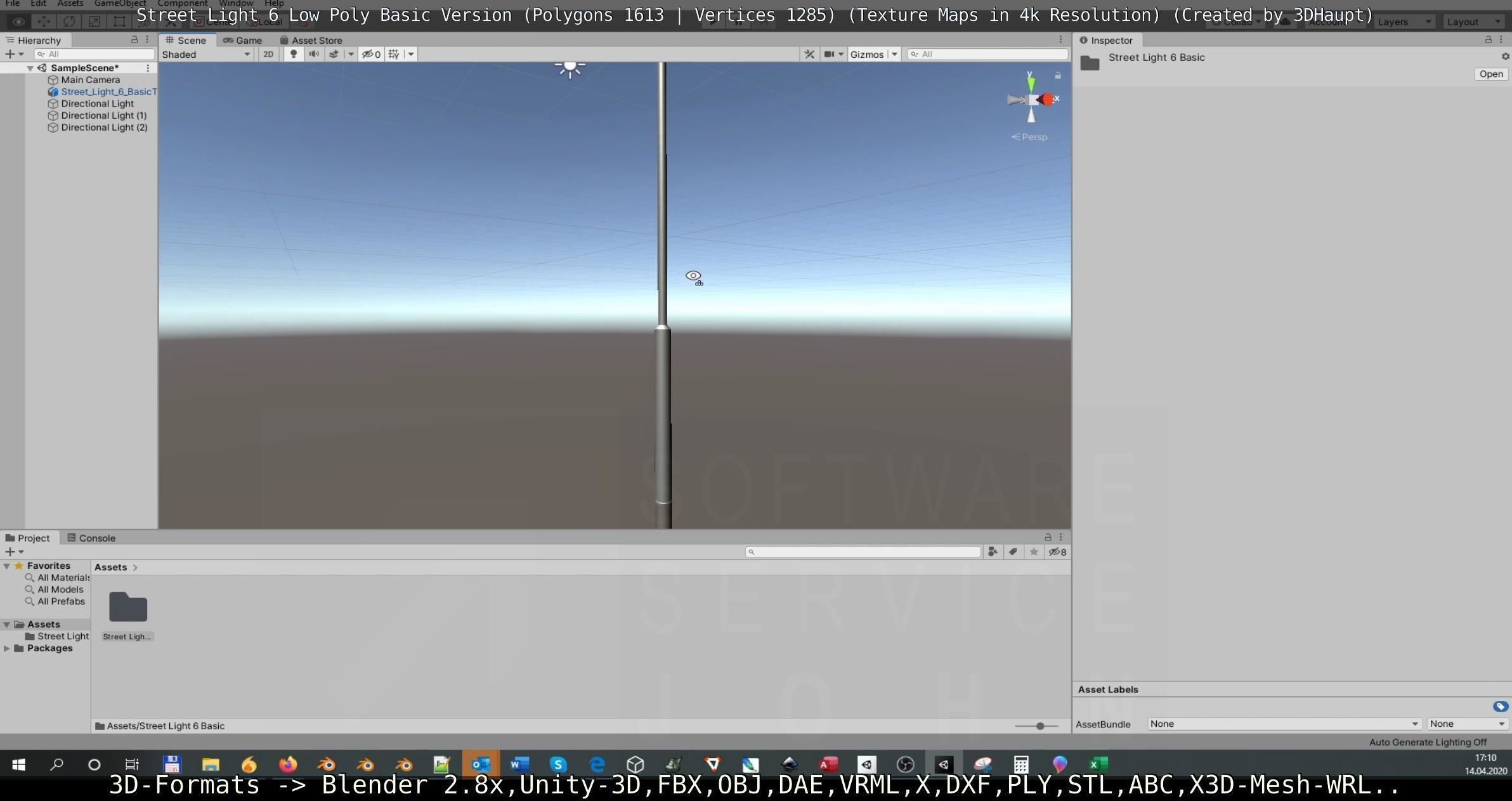Click the Assets breadcrumb link
The width and height of the screenshot is (1512, 801).
pyautogui.click(x=110, y=567)
